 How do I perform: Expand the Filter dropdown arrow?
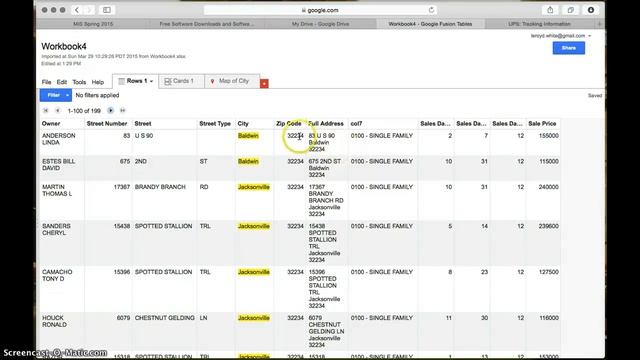pos(68,95)
